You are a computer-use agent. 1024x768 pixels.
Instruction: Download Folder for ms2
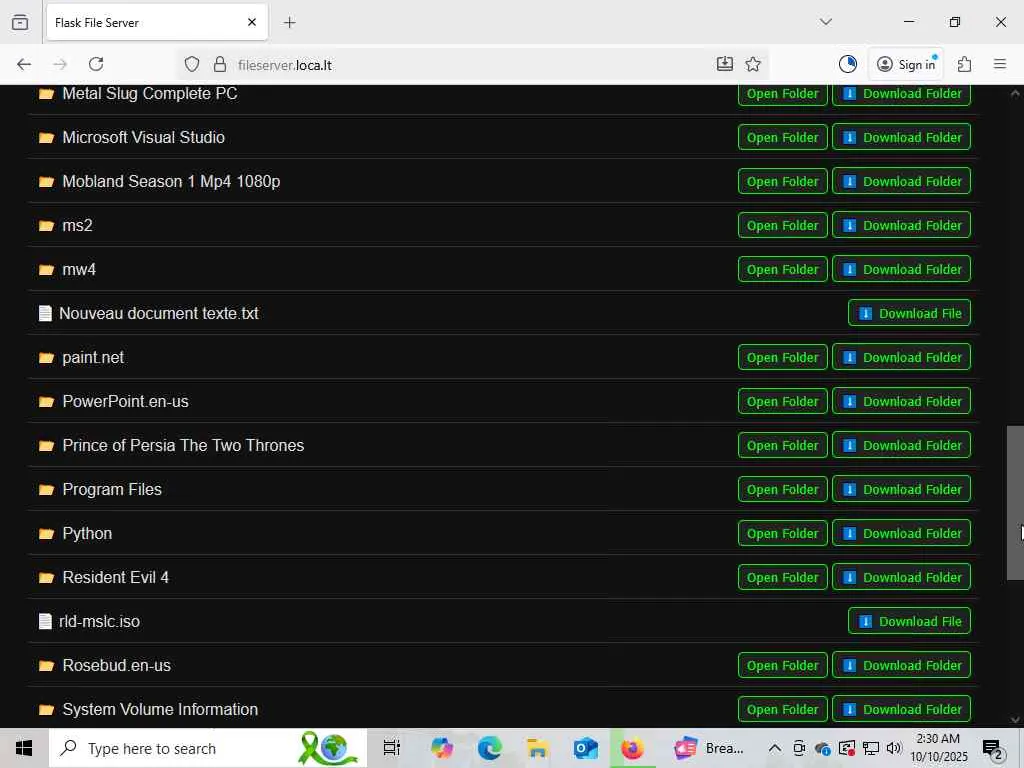coord(901,225)
